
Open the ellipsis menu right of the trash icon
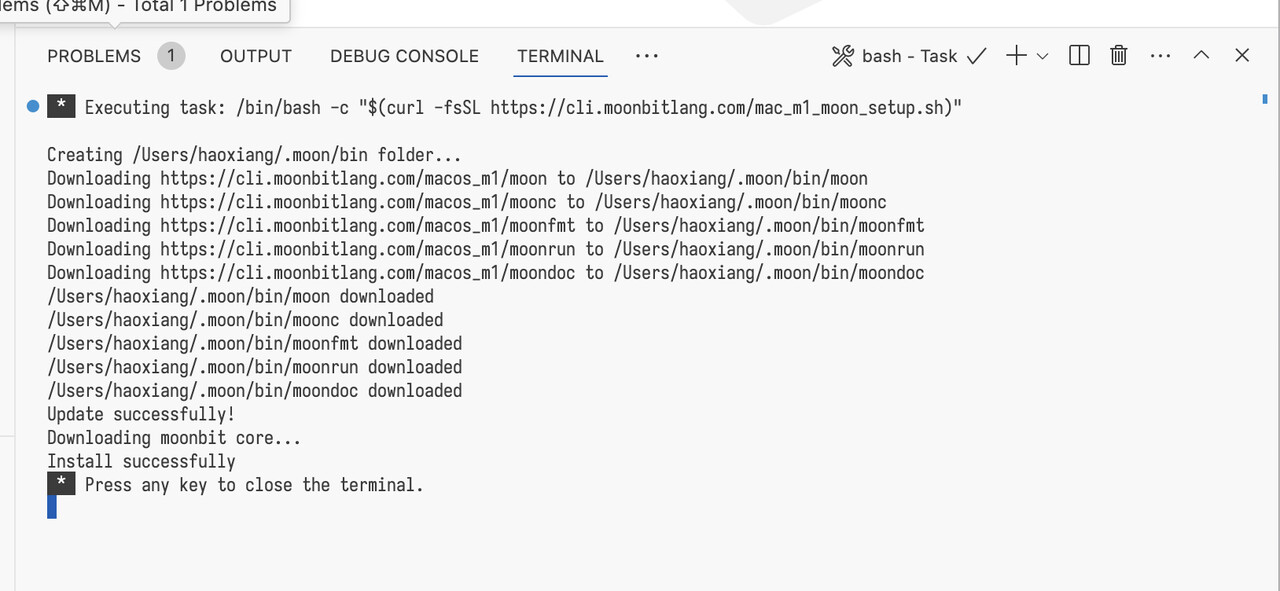coord(1160,56)
